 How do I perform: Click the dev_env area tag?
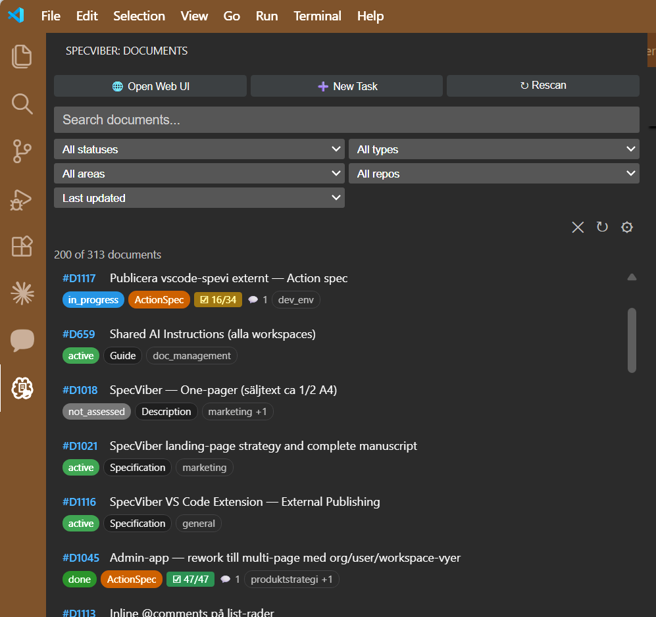tap(296, 300)
